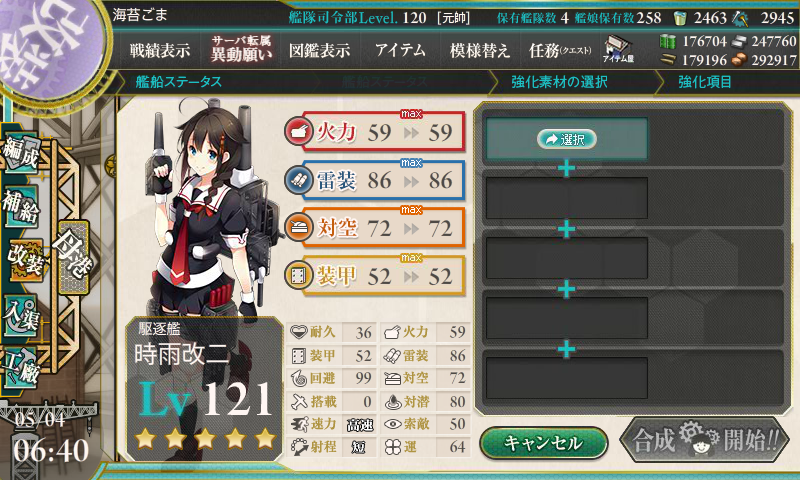Click the 火力 firepower stat icon

[298, 132]
